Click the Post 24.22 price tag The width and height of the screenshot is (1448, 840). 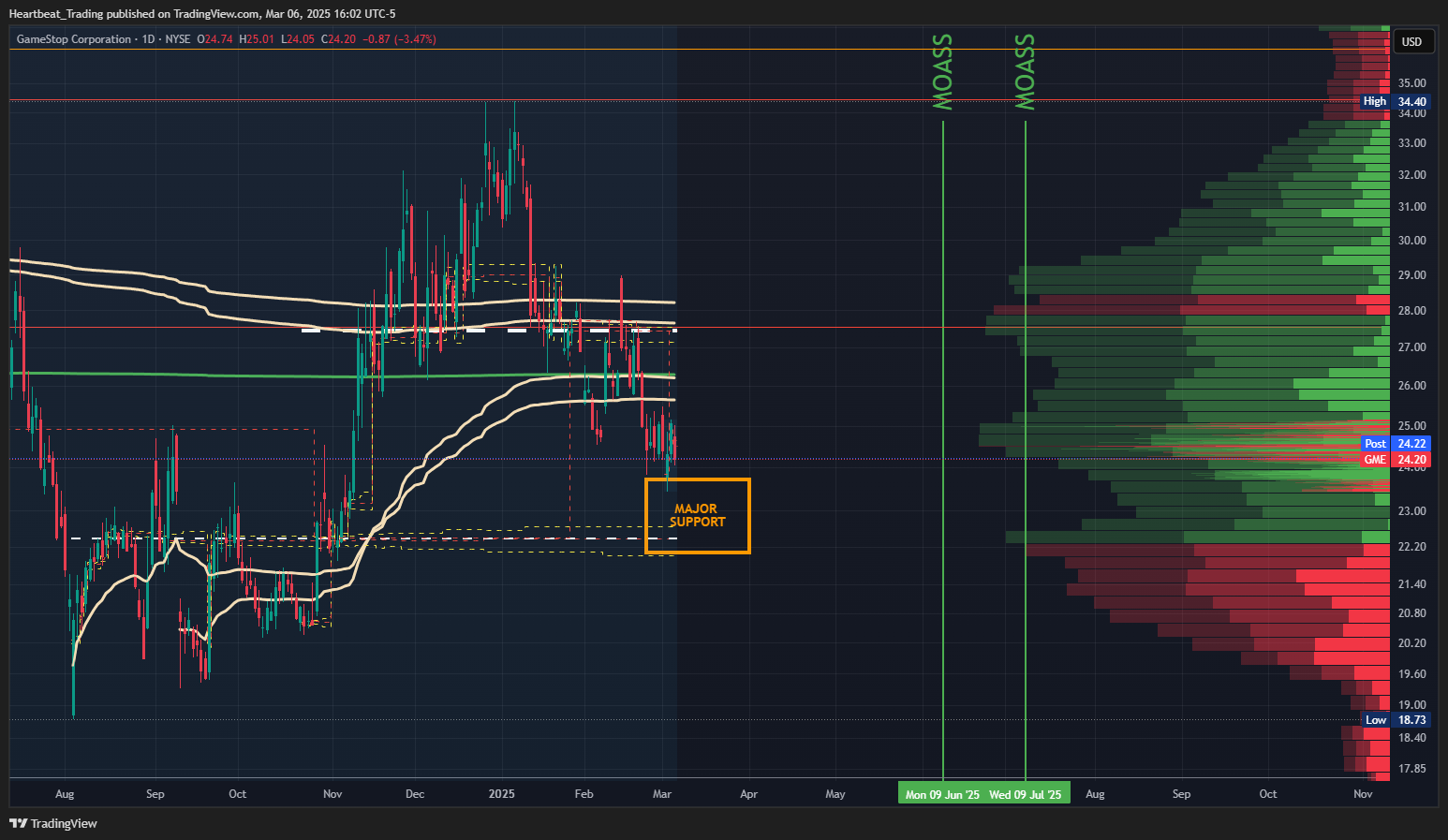point(1395,444)
